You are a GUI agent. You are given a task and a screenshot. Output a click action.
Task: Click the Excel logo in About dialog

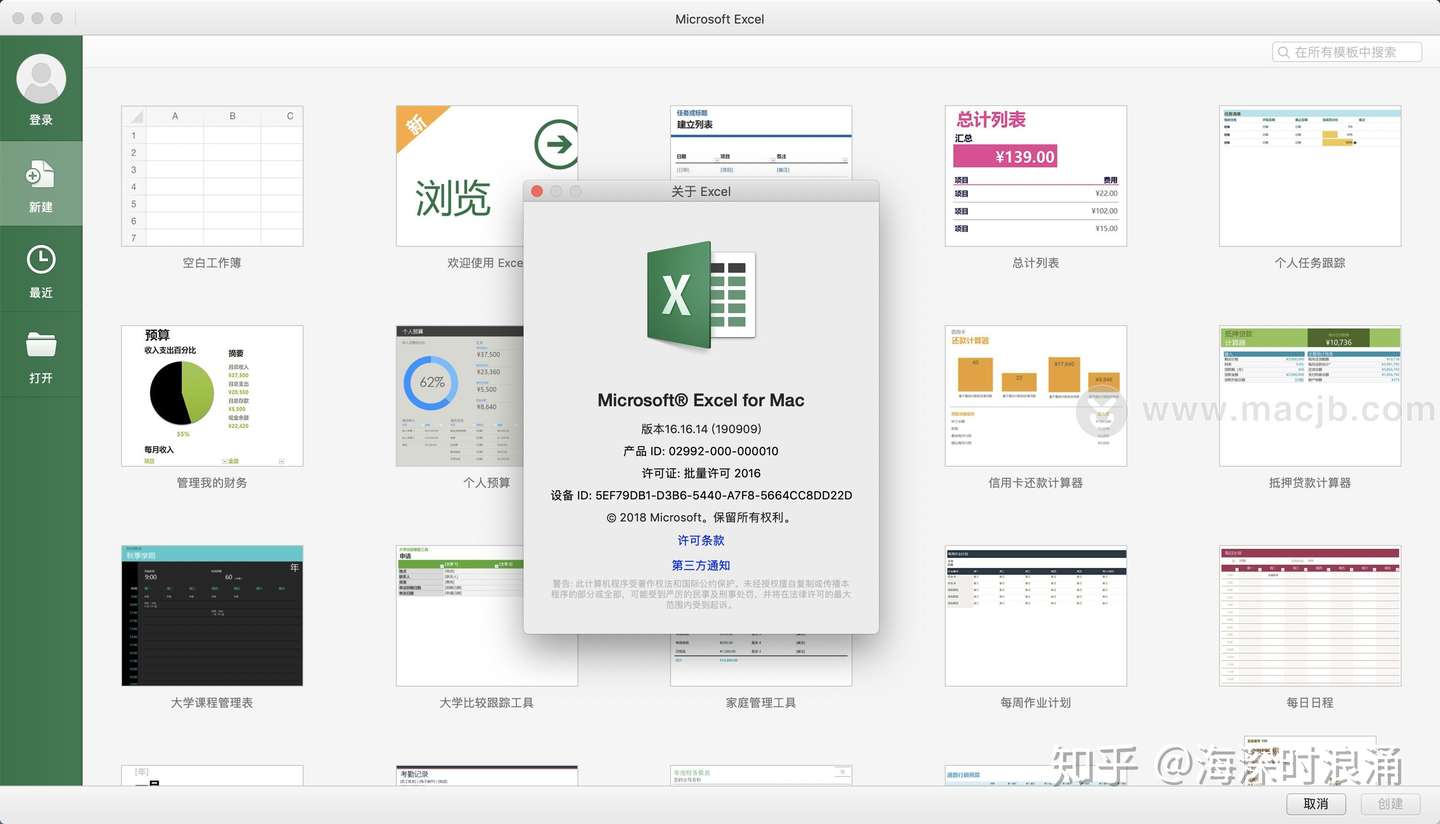(x=701, y=295)
